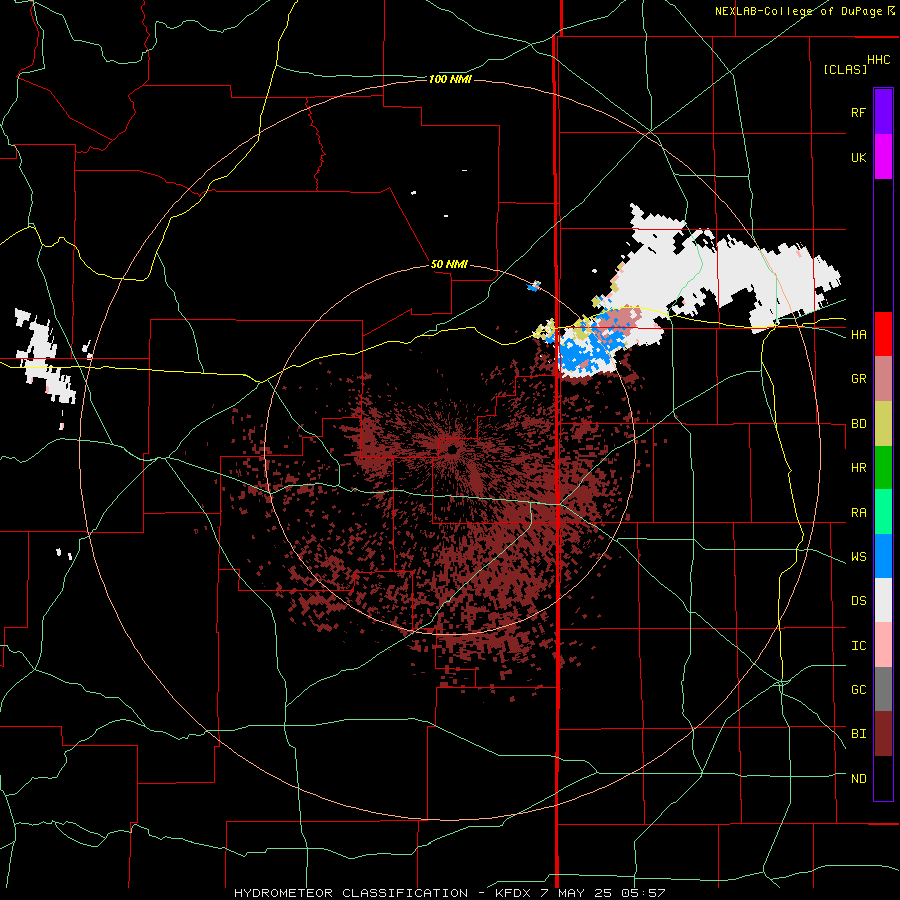This screenshot has width=900, height=900.
Task: Click the 'DS' legend label
Action: pos(858,600)
